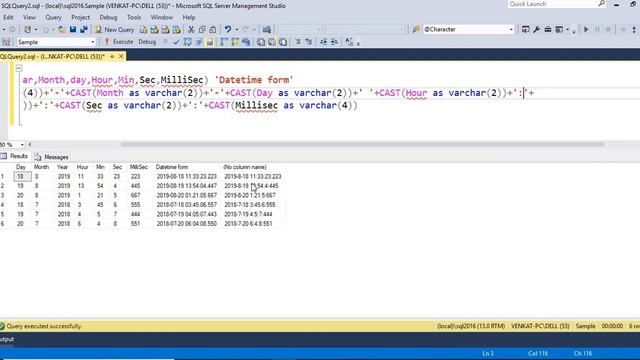Viewport: 640px width, 360px height.
Task: Click the Decrease Indent icon
Action: (x=323, y=42)
